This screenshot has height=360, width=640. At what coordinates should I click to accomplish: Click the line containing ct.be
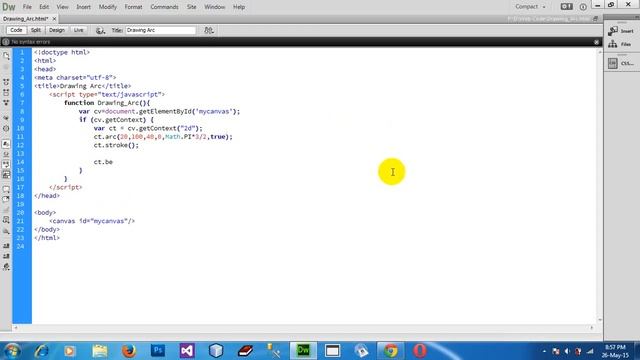tap(103, 162)
